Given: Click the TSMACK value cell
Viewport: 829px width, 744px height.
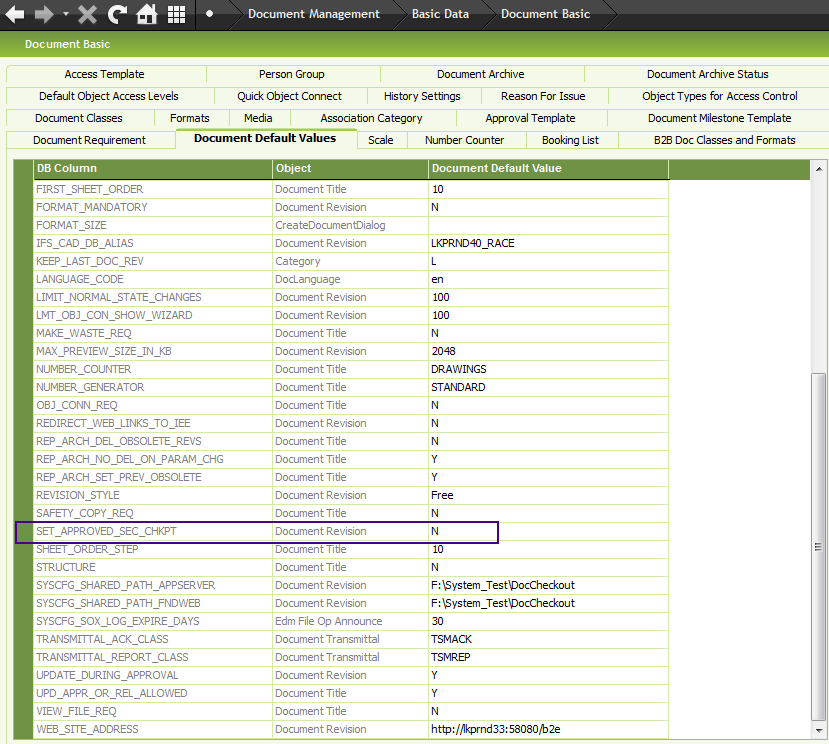Looking at the screenshot, I should pyautogui.click(x=549, y=639).
